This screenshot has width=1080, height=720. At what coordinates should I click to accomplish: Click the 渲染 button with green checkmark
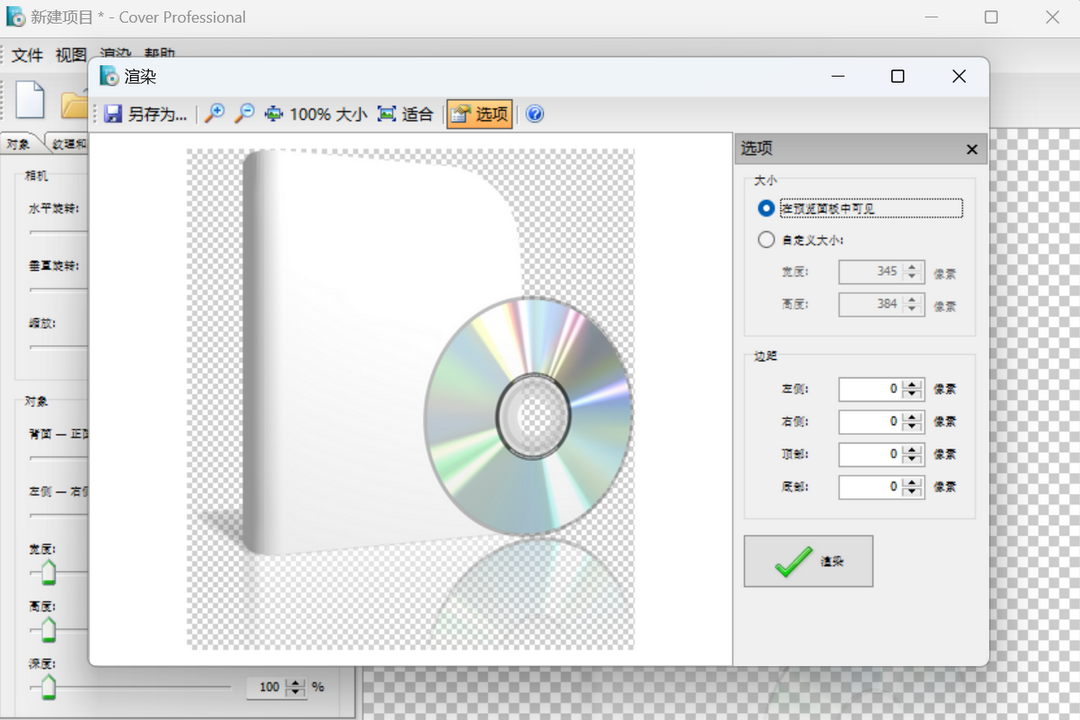pyautogui.click(x=808, y=561)
